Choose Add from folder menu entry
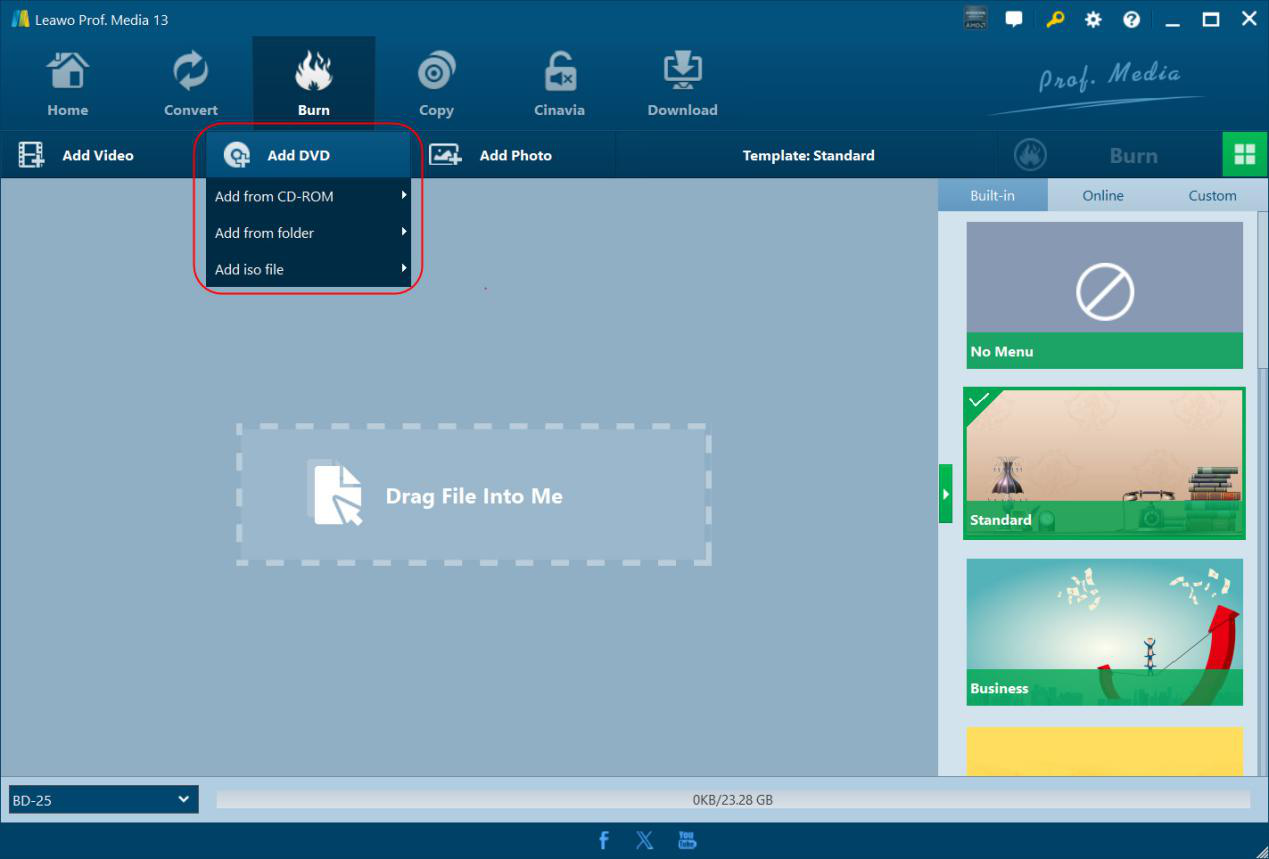1269x859 pixels. [308, 232]
